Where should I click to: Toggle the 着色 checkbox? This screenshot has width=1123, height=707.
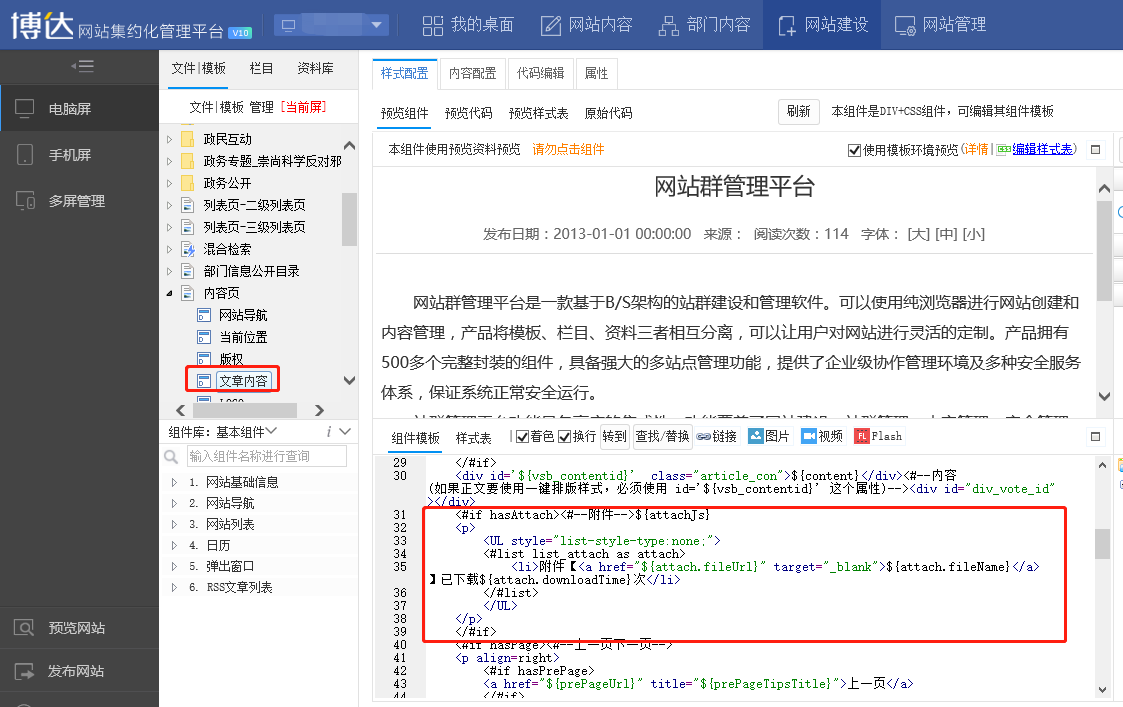pos(522,437)
